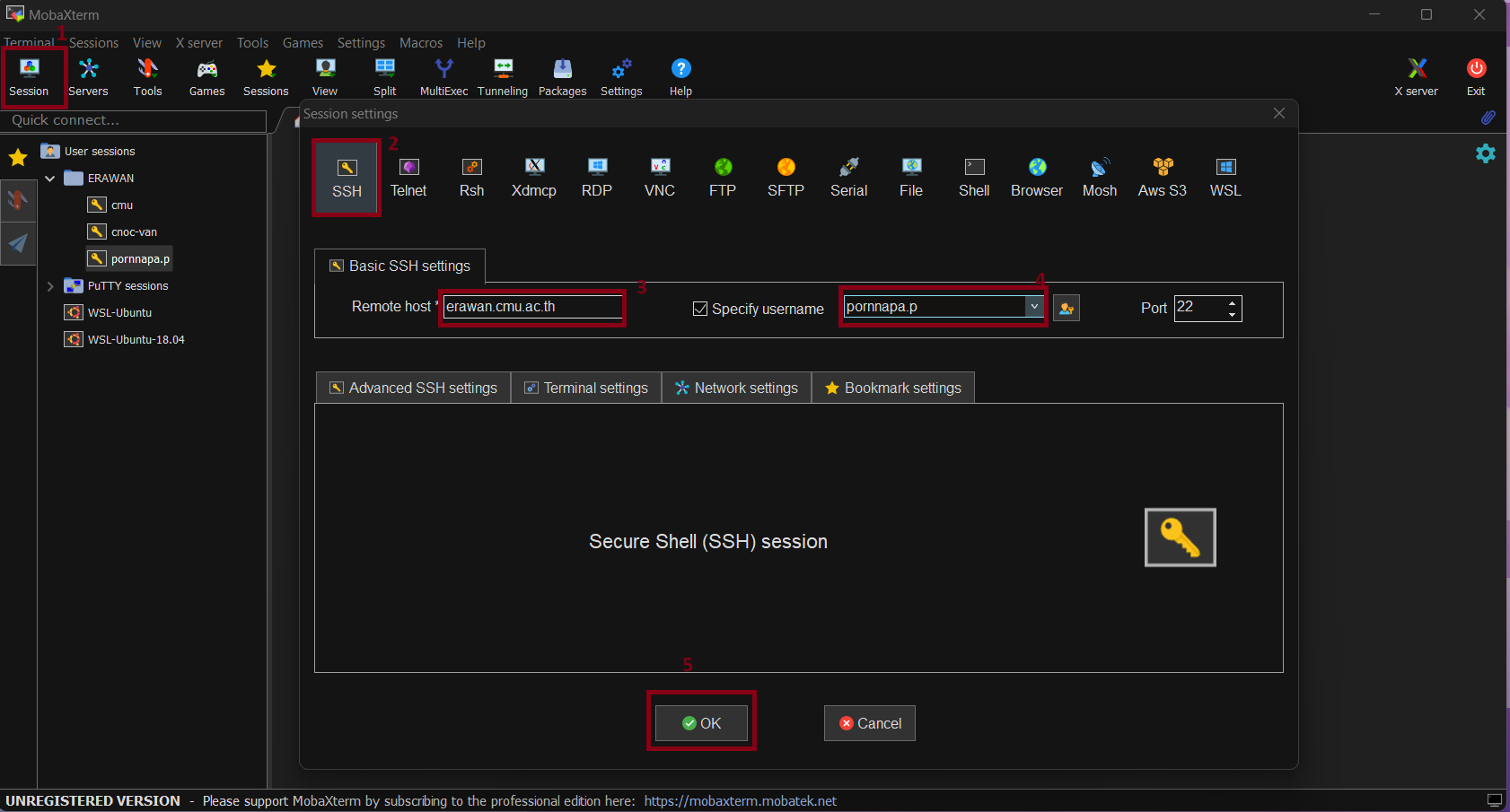Open the favorites star sidebar tab
Image resolution: width=1510 pixels, height=812 pixels.
pos(18,158)
